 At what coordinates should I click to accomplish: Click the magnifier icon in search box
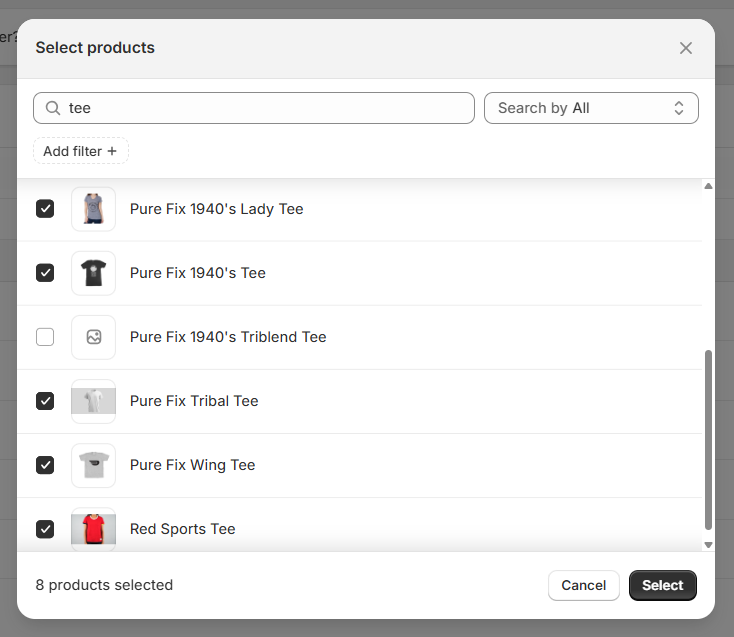point(53,108)
